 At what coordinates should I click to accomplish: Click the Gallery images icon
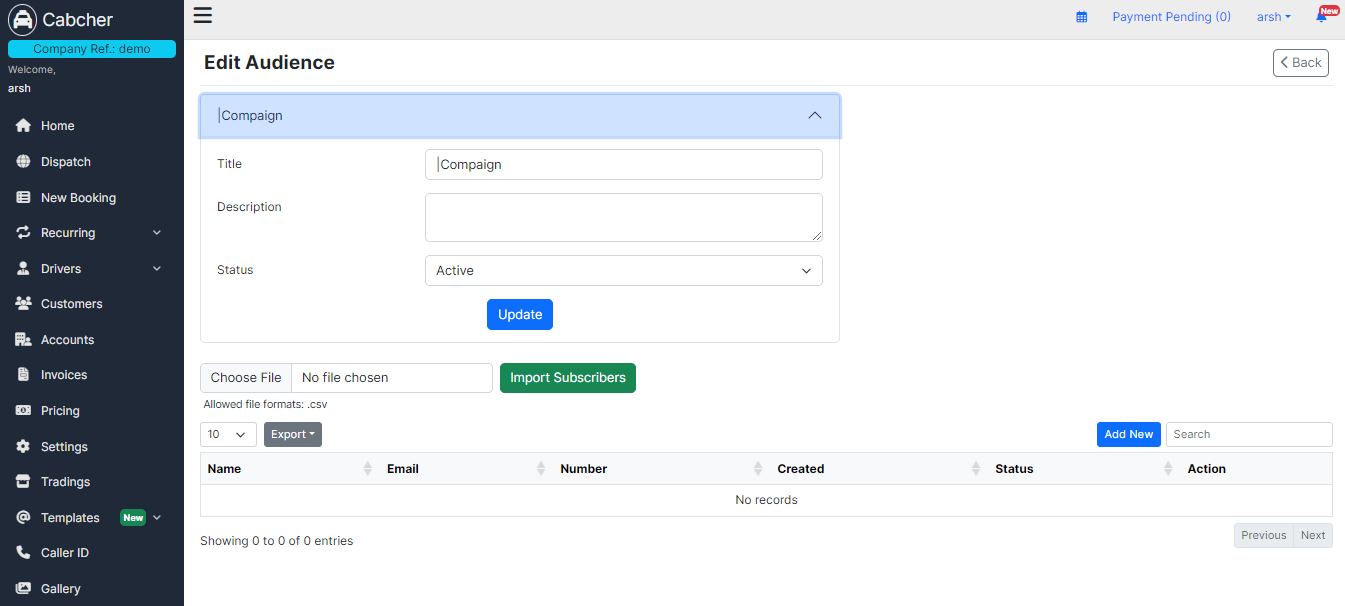23,589
